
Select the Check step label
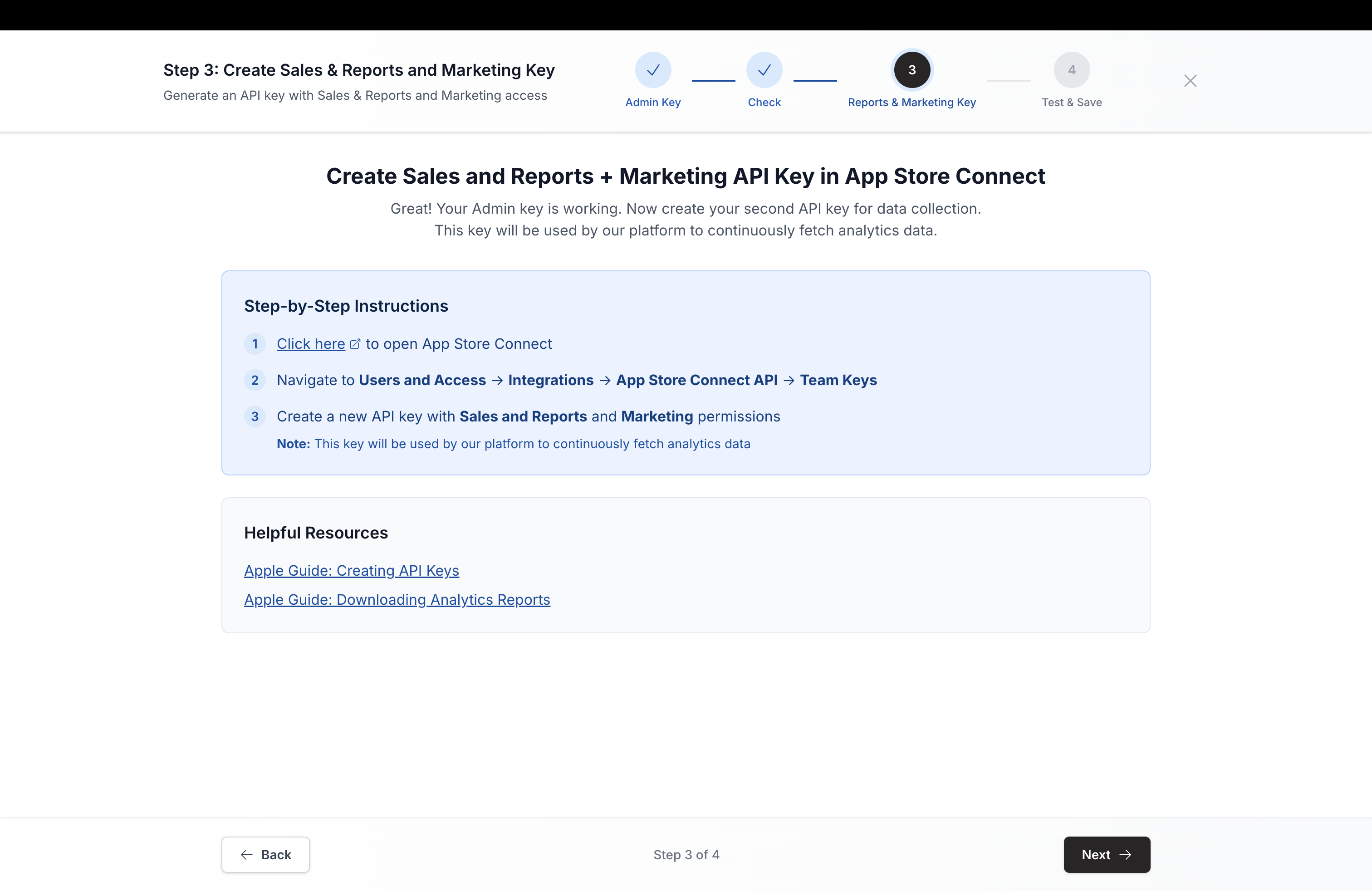[x=764, y=102]
